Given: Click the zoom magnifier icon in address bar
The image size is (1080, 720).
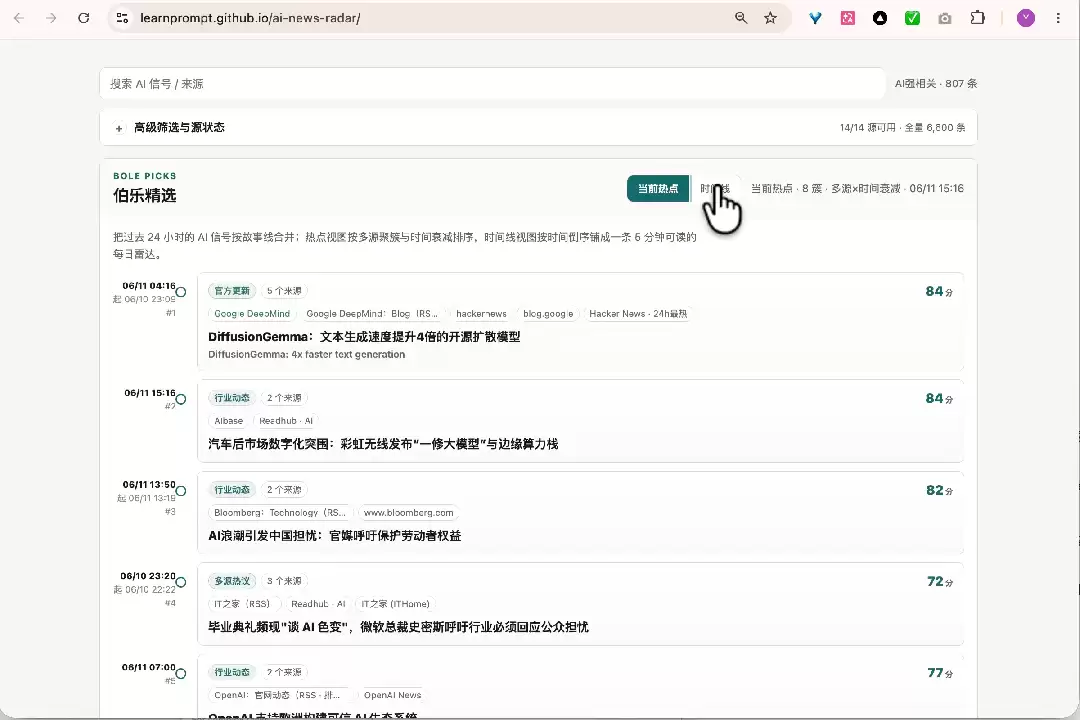Looking at the screenshot, I should [740, 18].
